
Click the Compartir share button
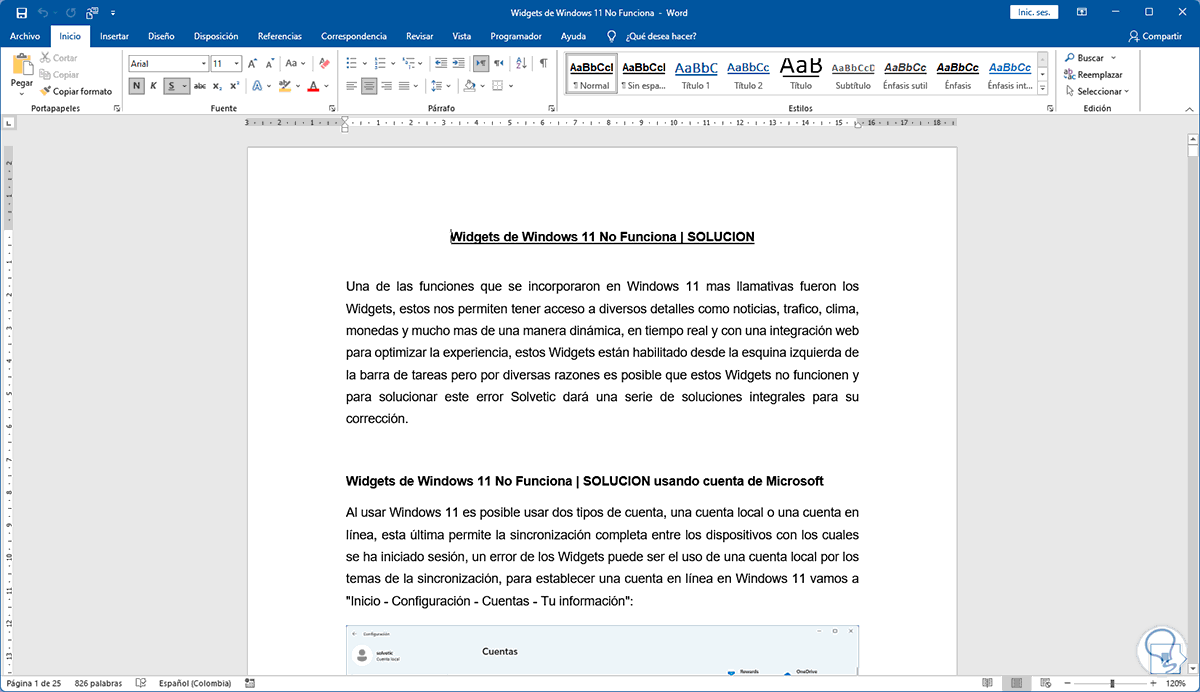[1155, 36]
